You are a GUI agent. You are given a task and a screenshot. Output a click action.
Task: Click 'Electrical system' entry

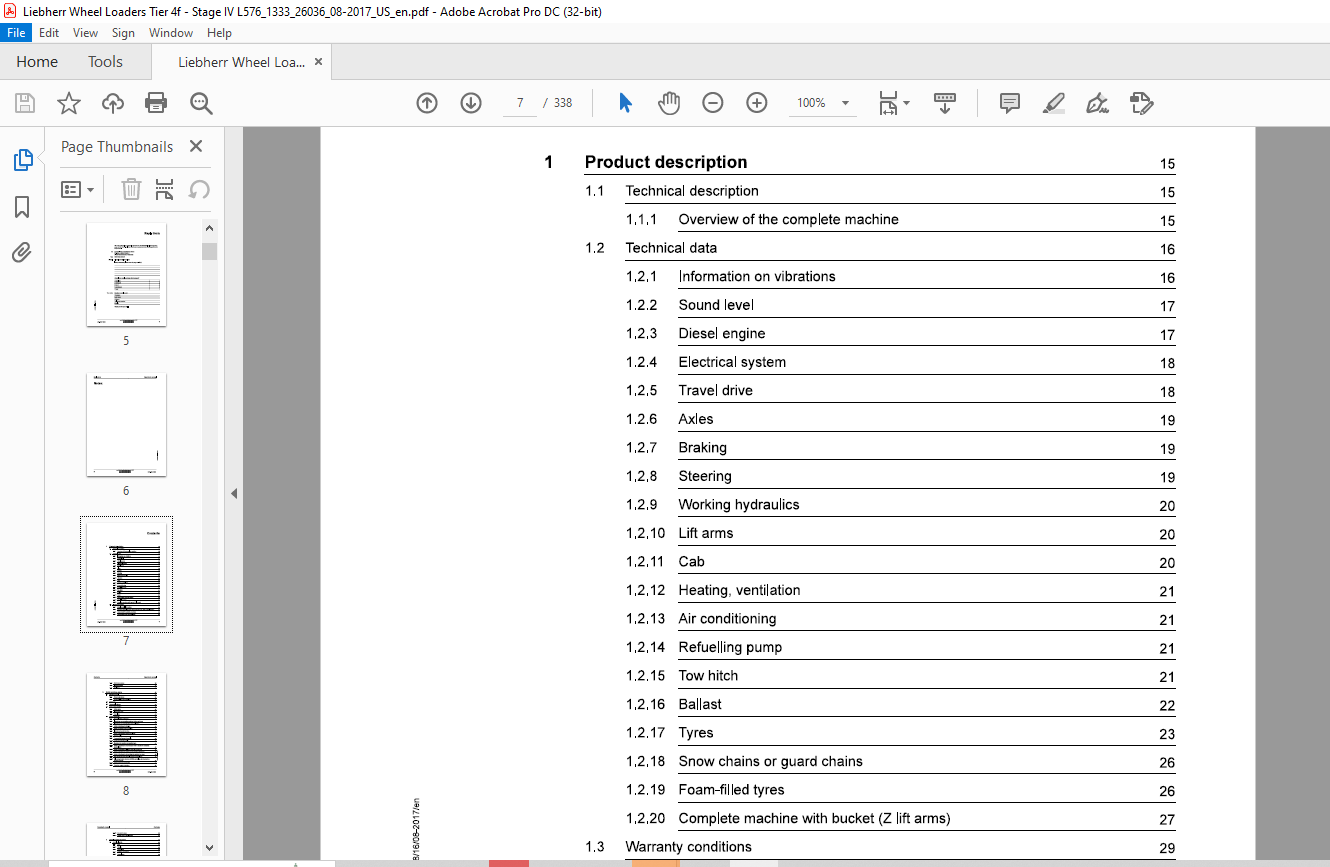pyautogui.click(x=732, y=362)
